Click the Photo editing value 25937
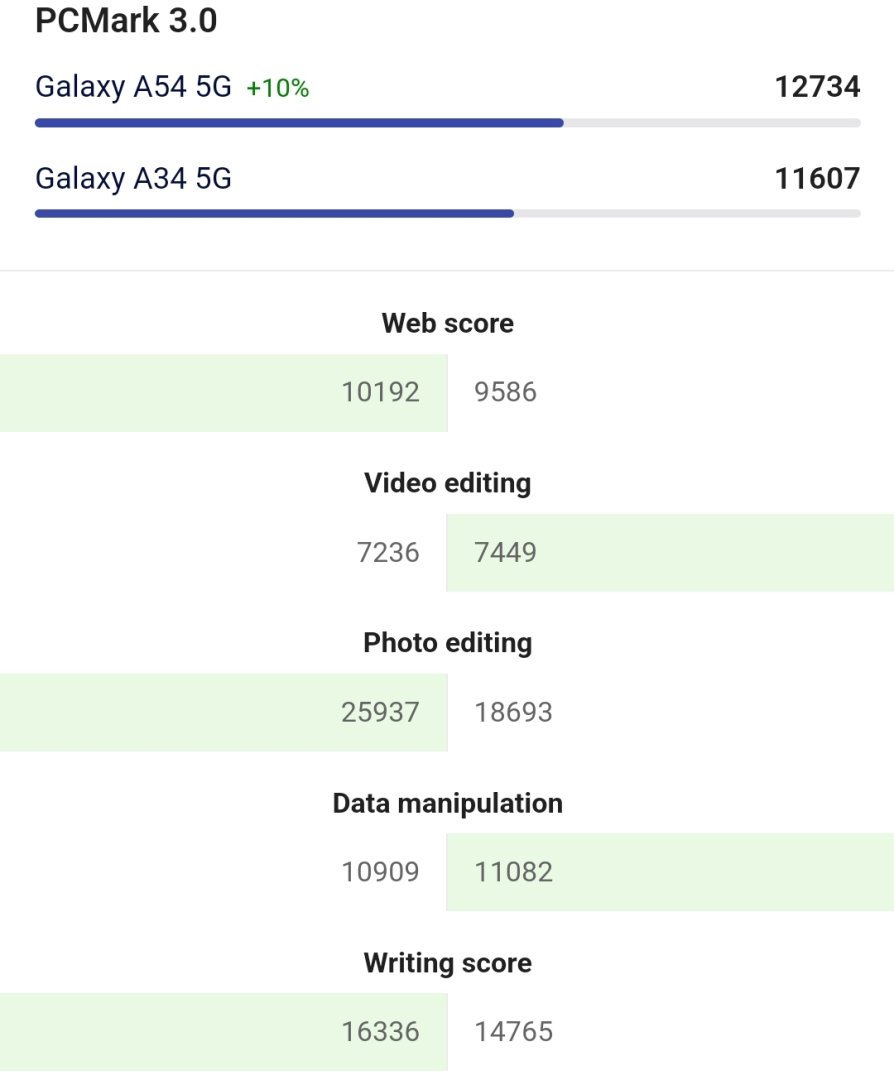Image resolution: width=894 pixels, height=1080 pixels. coord(380,712)
